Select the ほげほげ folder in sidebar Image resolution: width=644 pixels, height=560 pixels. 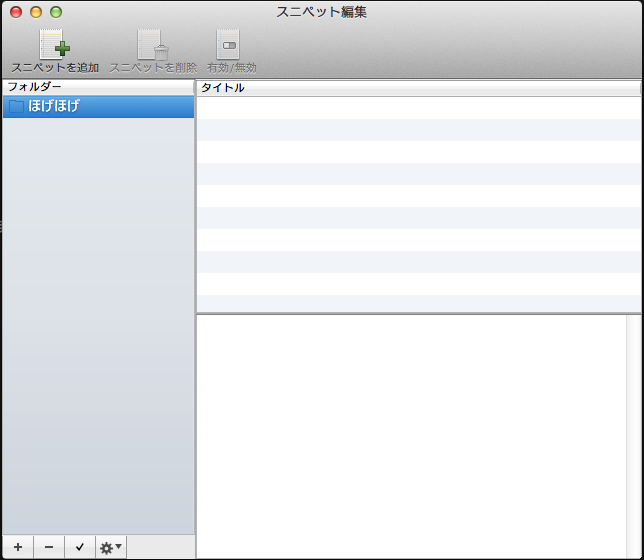tap(98, 106)
